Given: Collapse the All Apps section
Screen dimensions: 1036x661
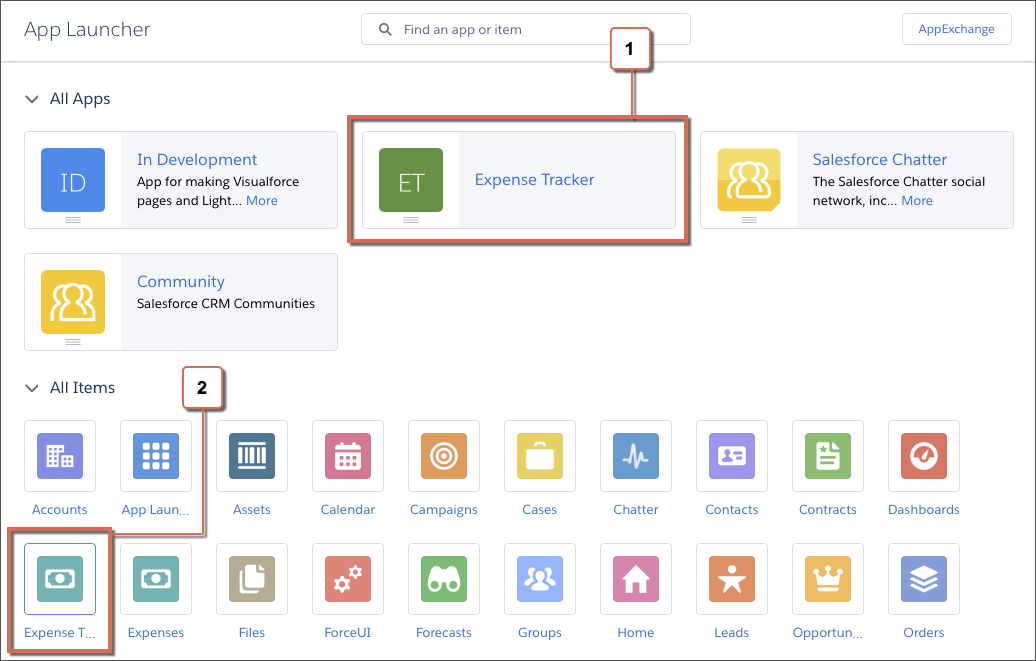Looking at the screenshot, I should [x=32, y=99].
